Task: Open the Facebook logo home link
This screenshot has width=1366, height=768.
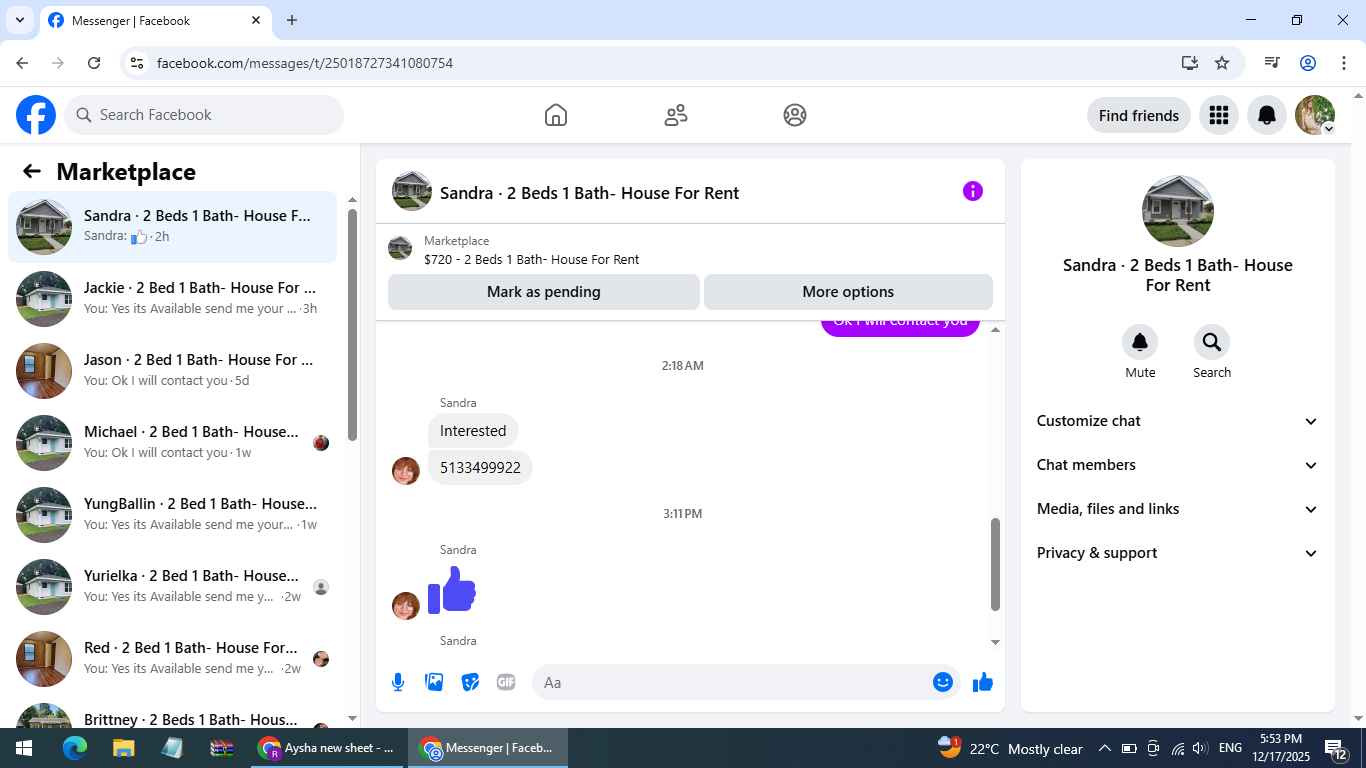Action: [36, 115]
